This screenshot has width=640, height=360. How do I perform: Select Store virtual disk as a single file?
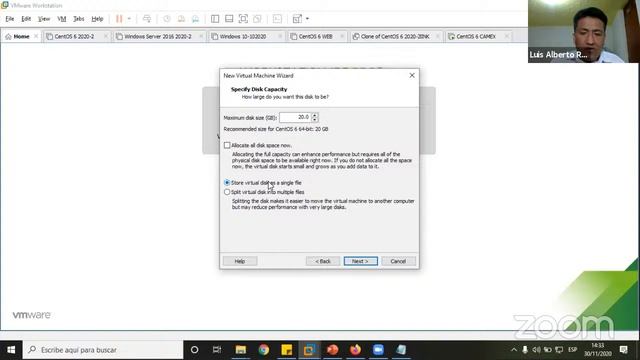point(227,182)
